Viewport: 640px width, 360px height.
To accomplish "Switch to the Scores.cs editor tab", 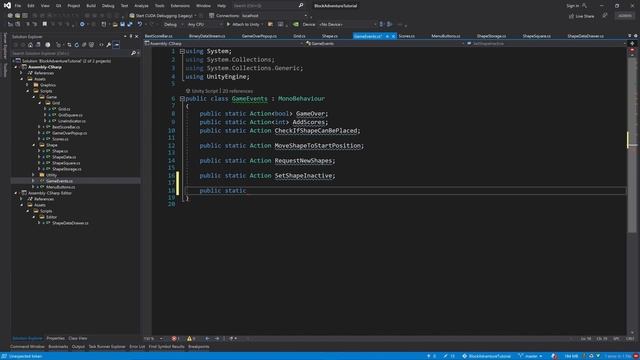I will coord(407,36).
